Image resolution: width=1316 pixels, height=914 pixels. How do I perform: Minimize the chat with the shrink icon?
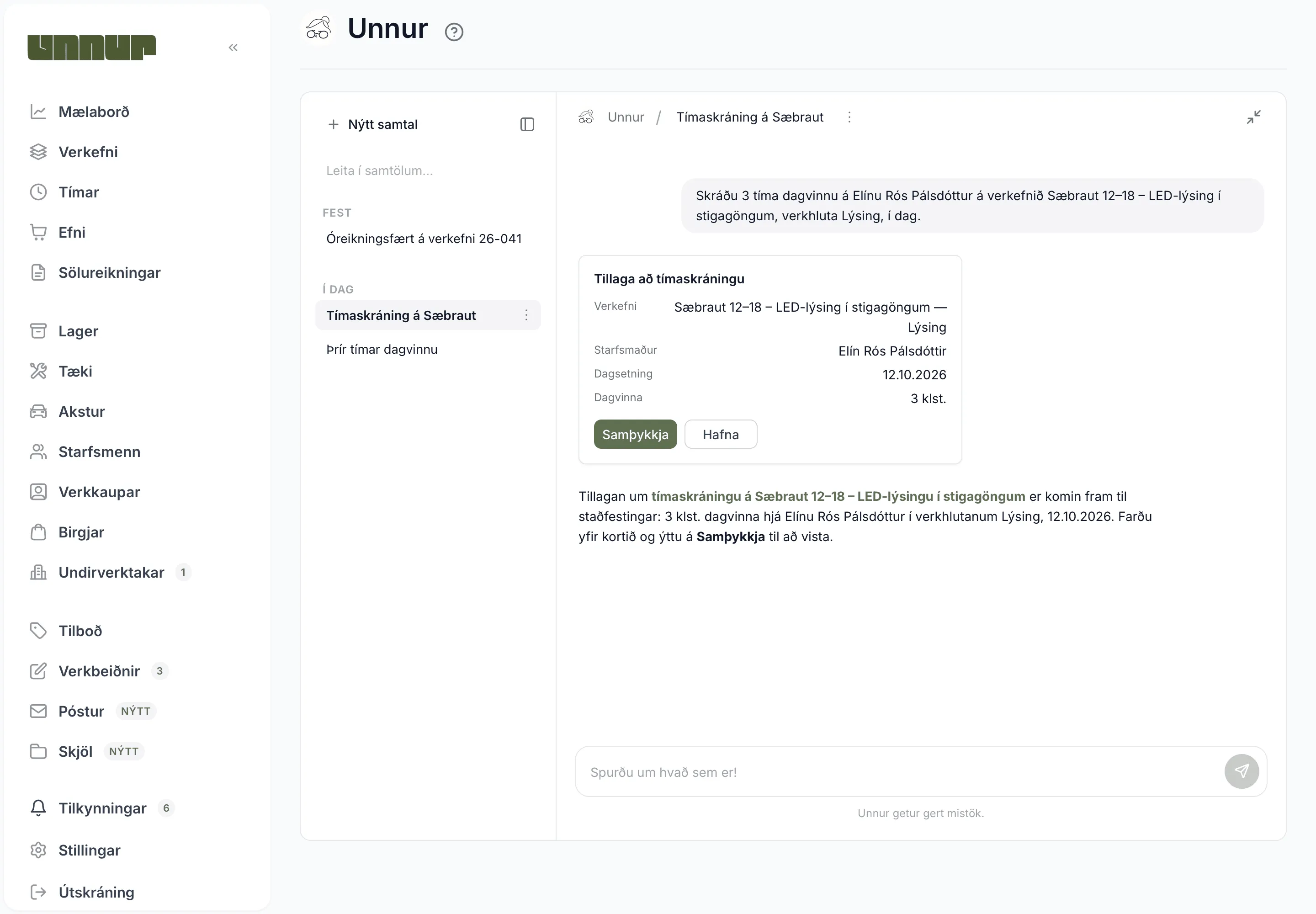pos(1254,117)
